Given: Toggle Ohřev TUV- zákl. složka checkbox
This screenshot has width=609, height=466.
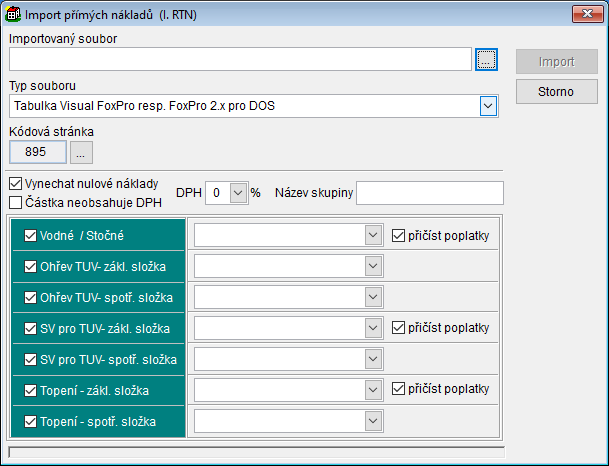Looking at the screenshot, I should (30, 266).
